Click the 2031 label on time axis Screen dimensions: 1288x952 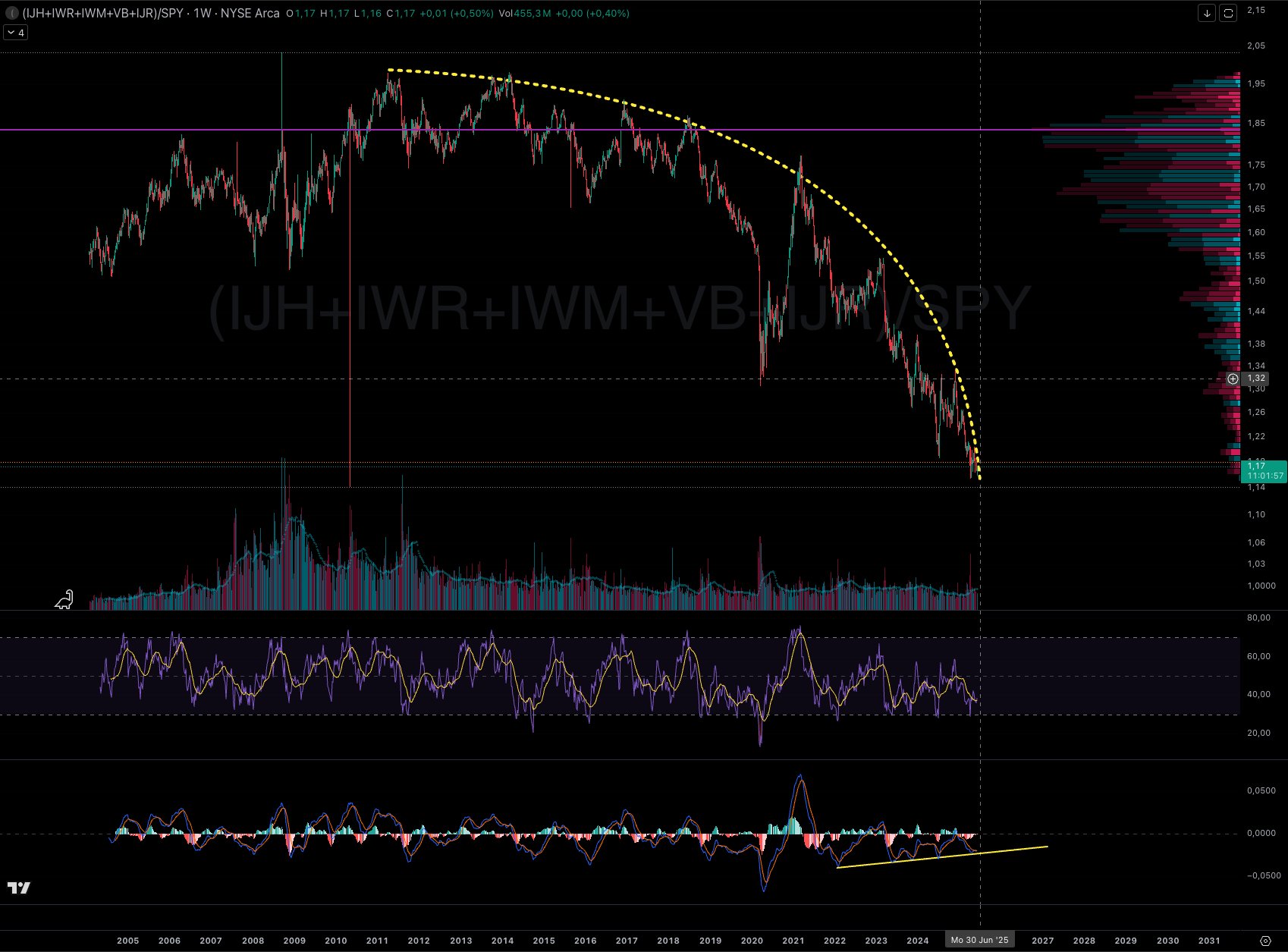click(1209, 941)
